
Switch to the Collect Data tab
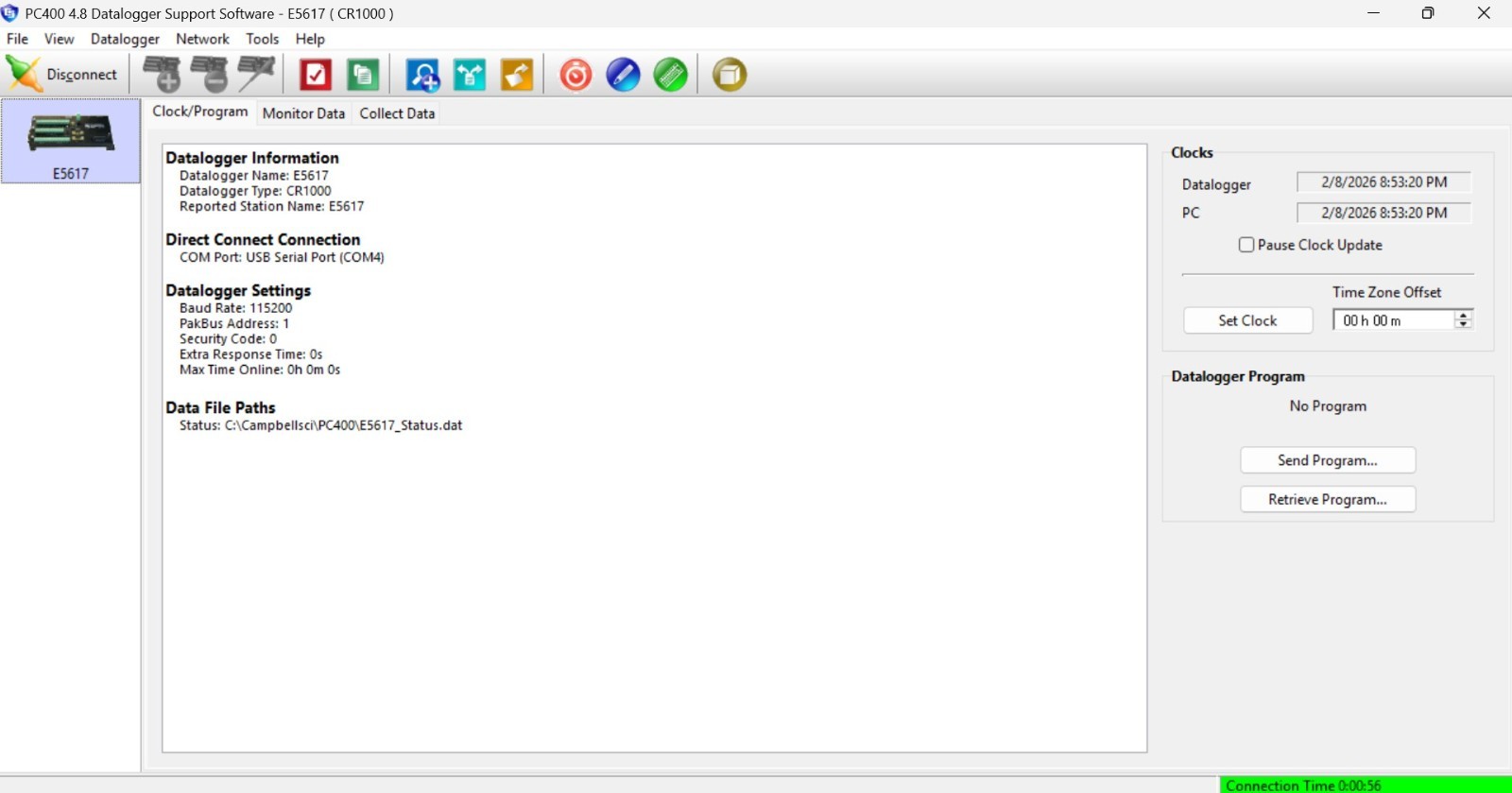click(397, 113)
